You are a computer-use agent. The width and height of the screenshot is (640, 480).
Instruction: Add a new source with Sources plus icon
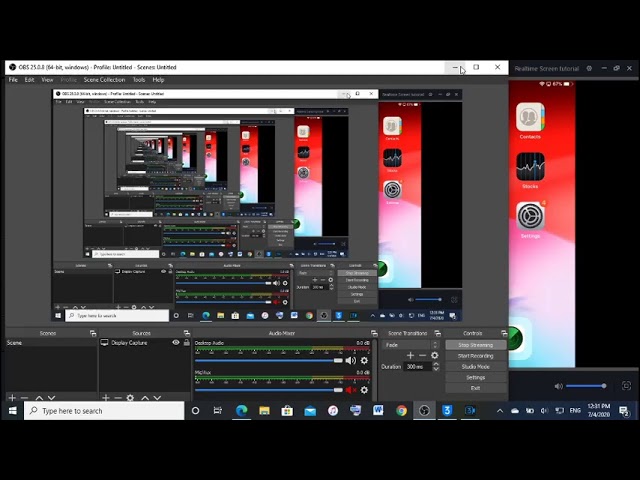pyautogui.click(x=106, y=398)
